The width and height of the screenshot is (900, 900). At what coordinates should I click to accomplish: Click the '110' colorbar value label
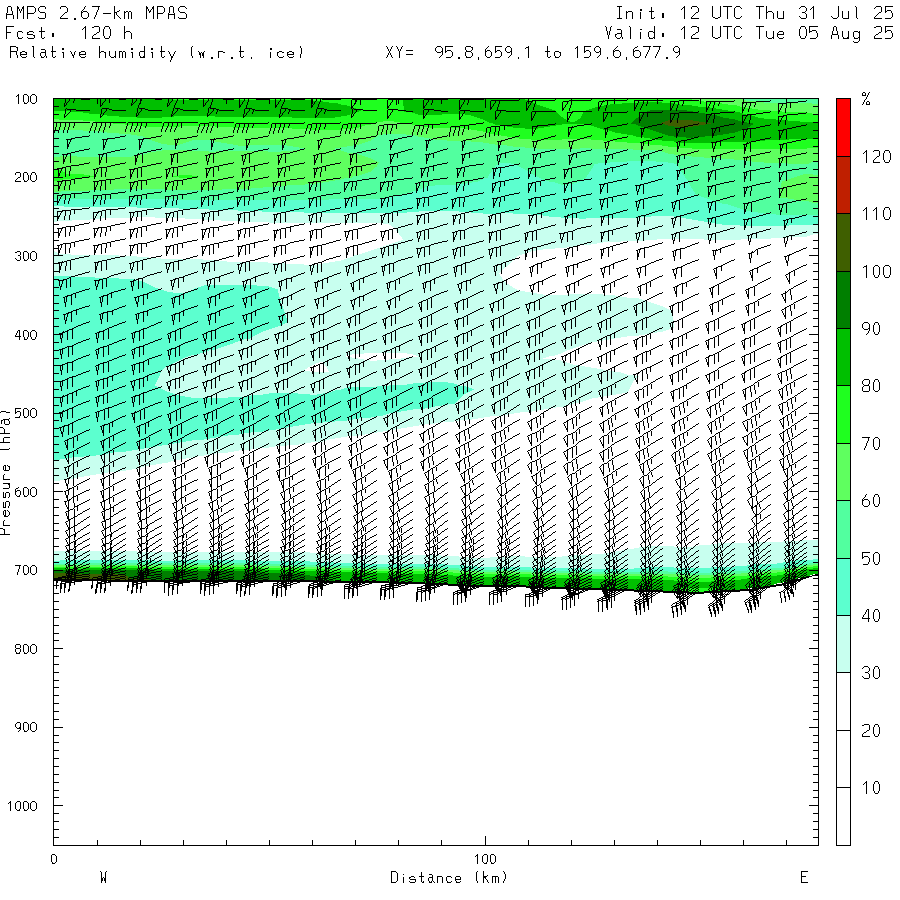pyautogui.click(x=876, y=214)
